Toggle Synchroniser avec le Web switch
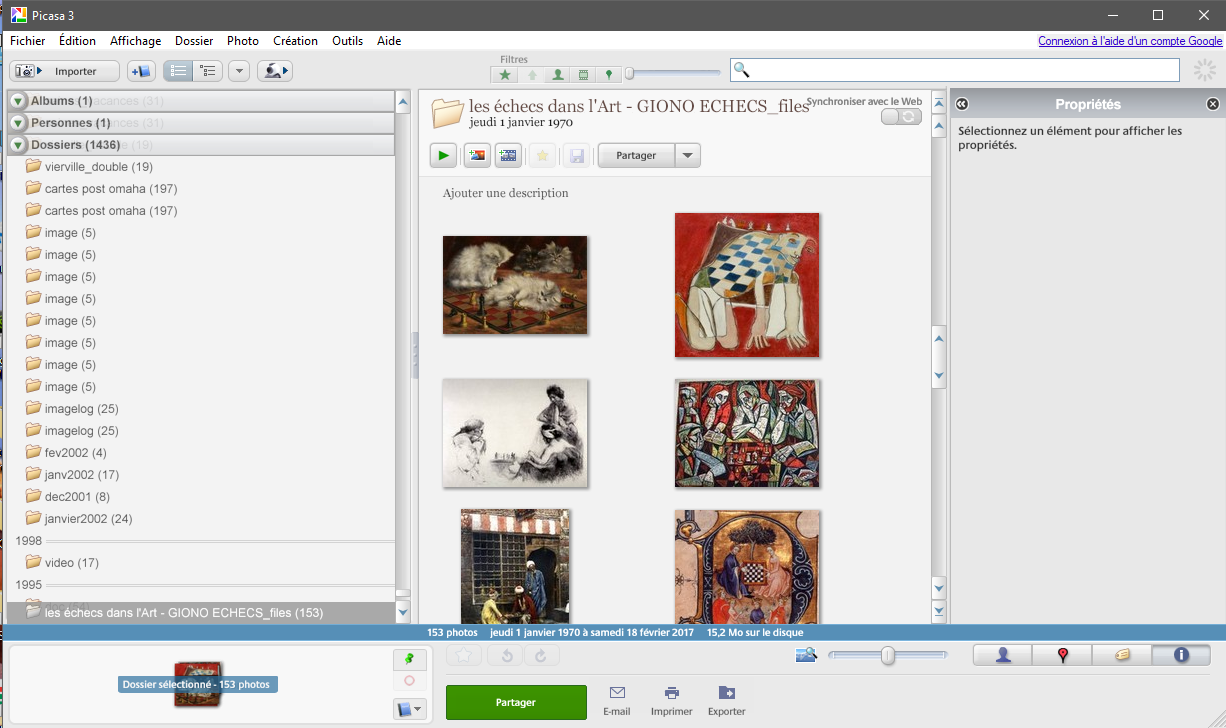The height and width of the screenshot is (728, 1226). [902, 117]
